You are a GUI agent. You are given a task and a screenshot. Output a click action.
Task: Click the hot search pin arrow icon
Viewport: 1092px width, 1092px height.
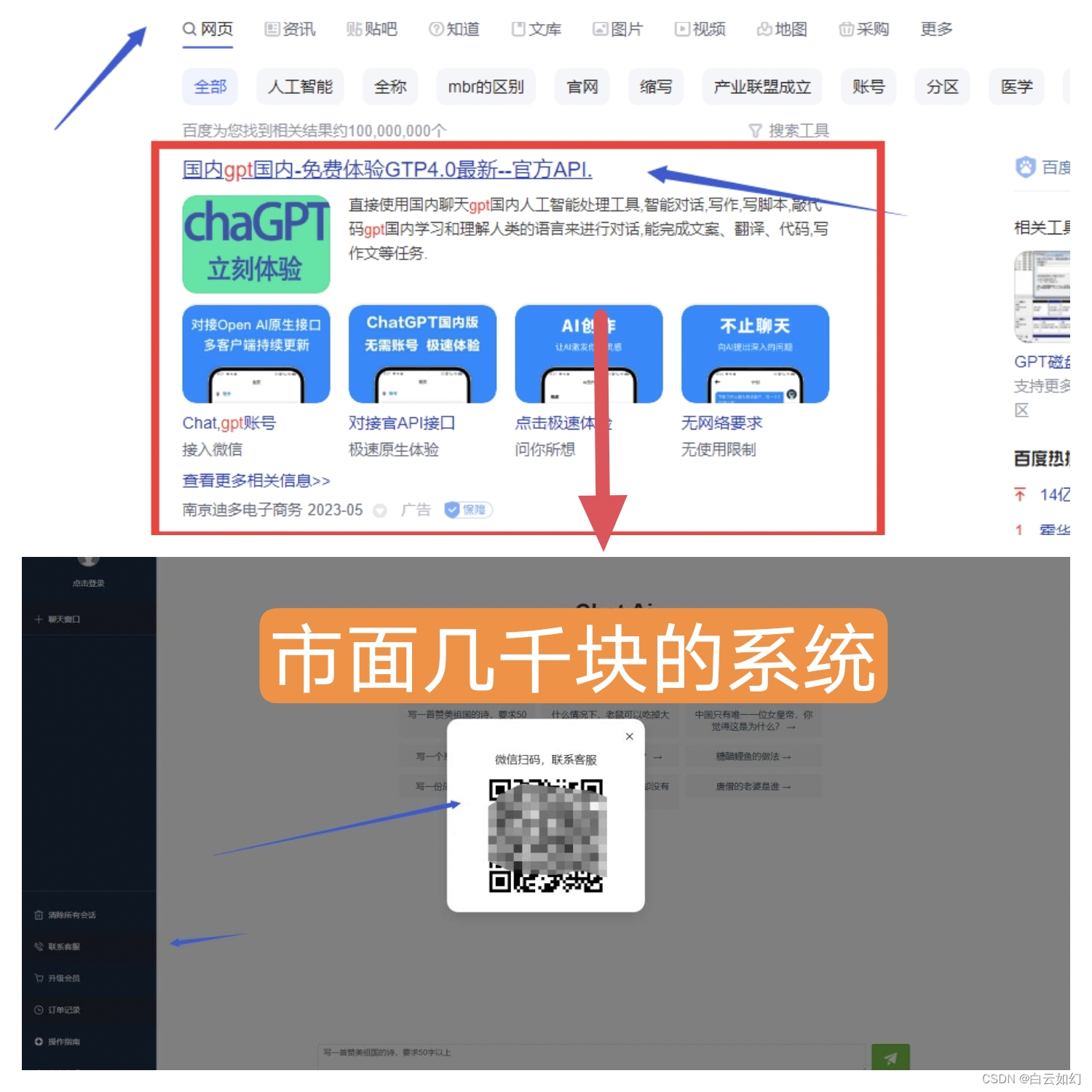click(x=1020, y=495)
